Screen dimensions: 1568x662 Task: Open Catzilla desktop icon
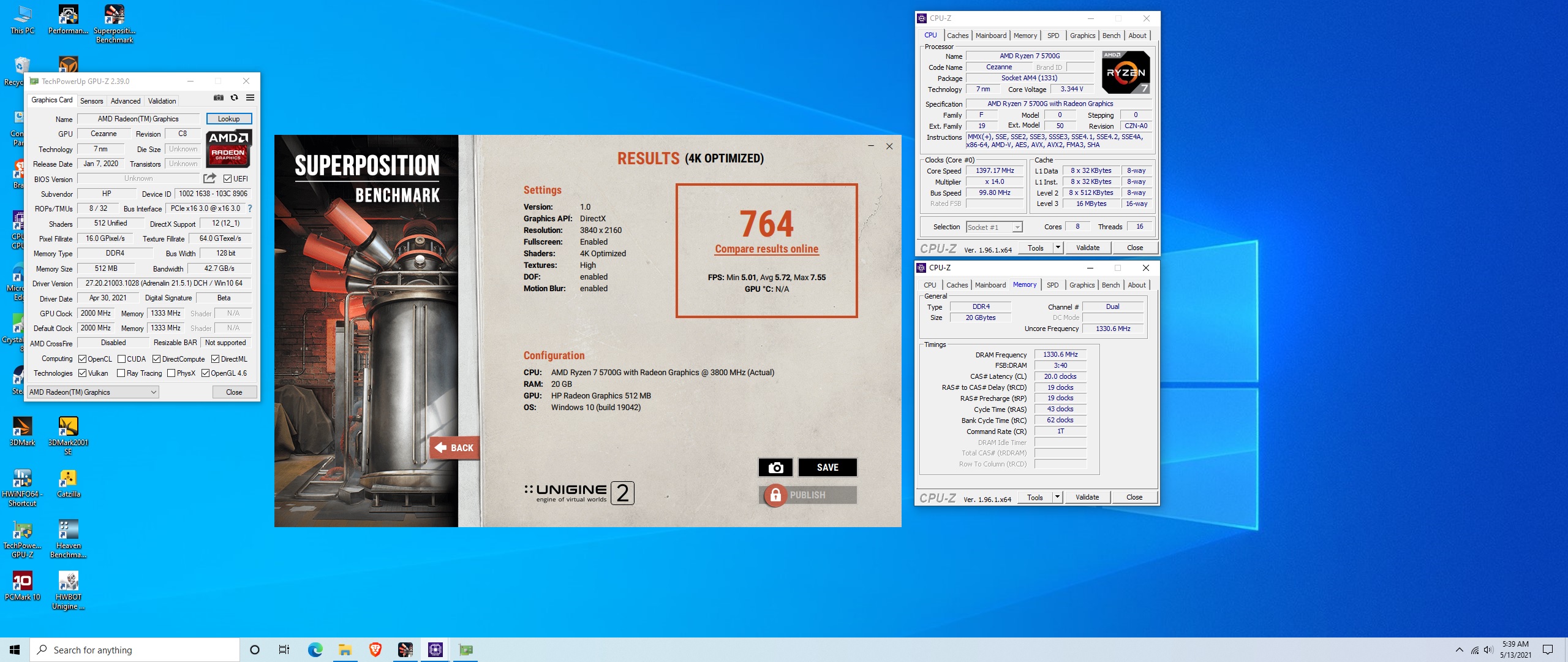click(68, 483)
